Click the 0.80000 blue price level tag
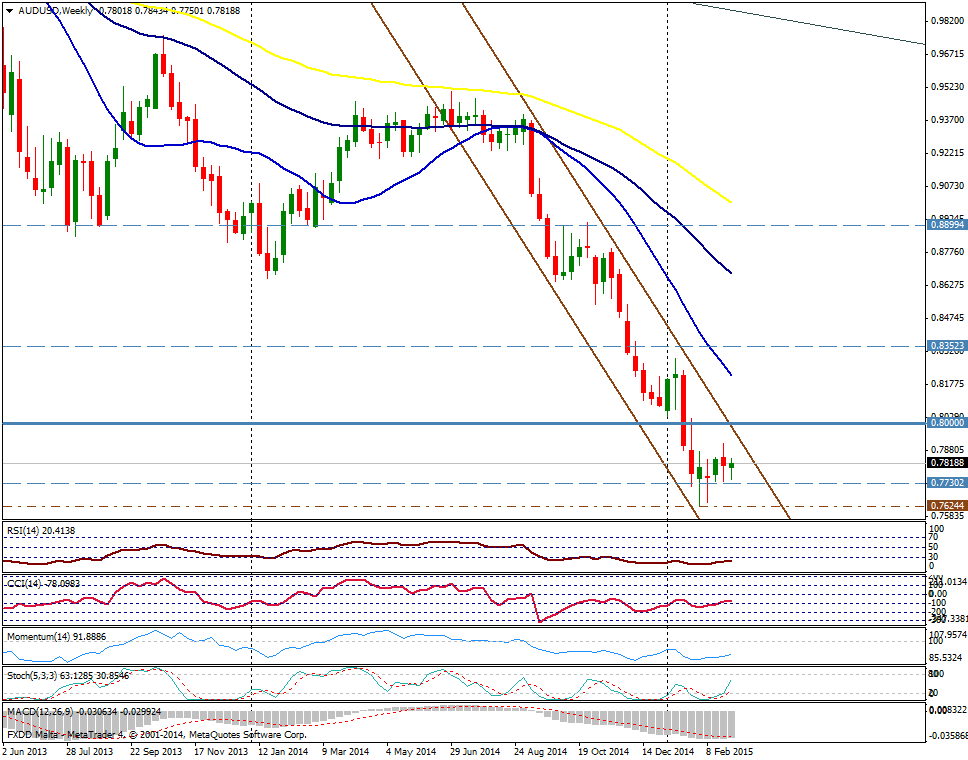This screenshot has height=760, width=968. [946, 423]
